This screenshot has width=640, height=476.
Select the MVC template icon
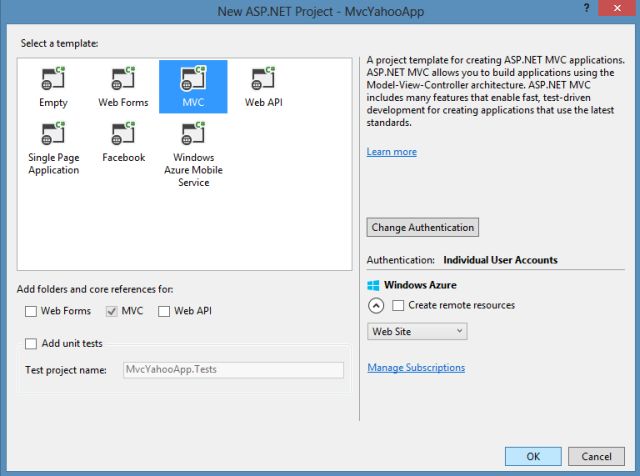coord(193,79)
